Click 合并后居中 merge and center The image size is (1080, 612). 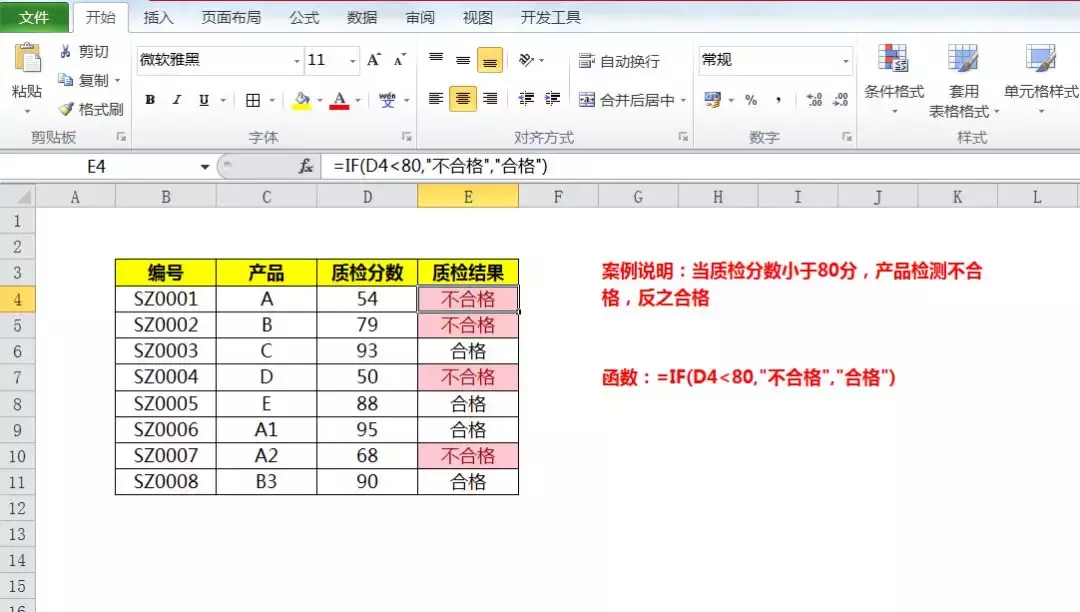tap(626, 101)
